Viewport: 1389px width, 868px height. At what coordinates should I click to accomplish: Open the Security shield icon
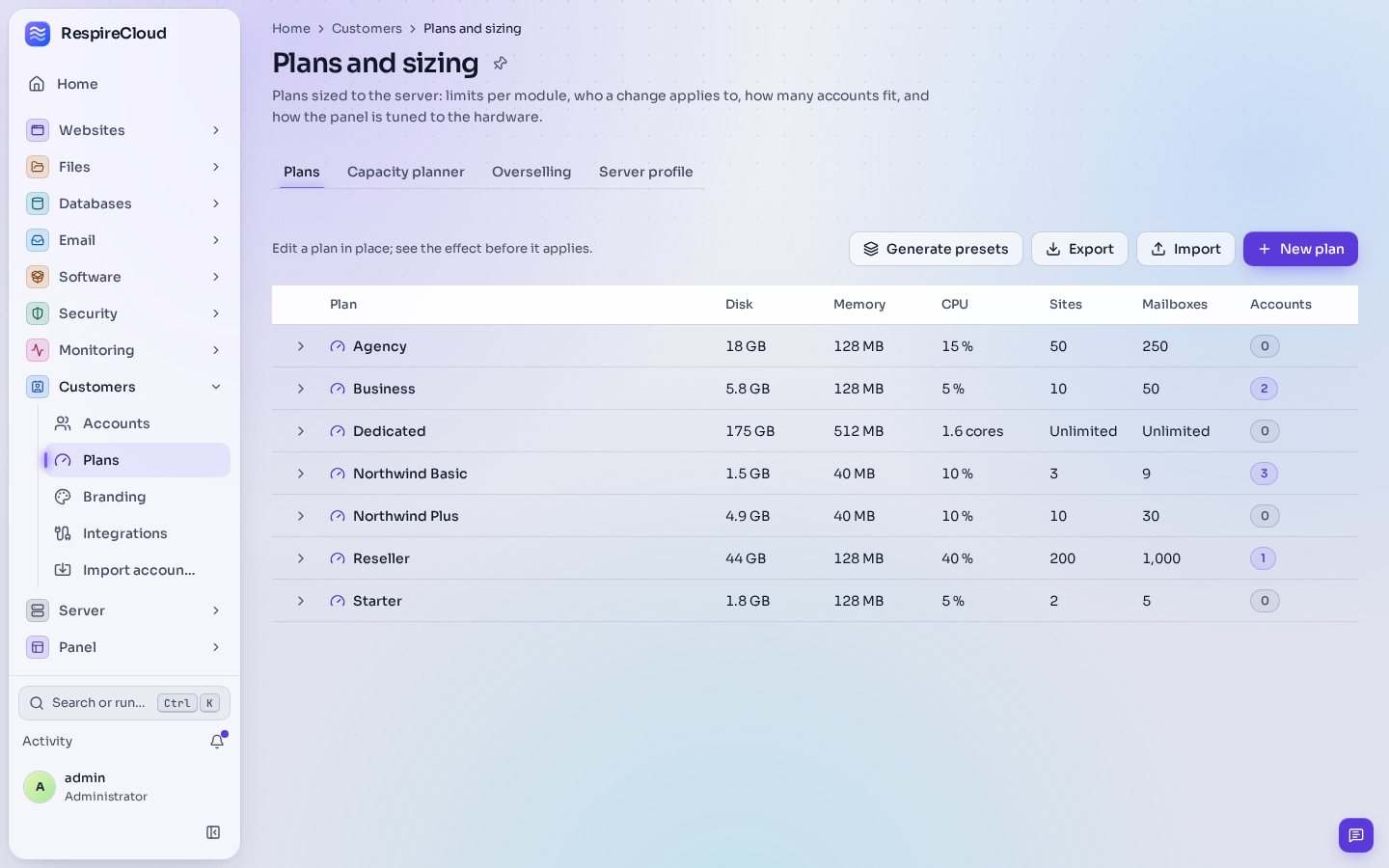[x=38, y=313]
